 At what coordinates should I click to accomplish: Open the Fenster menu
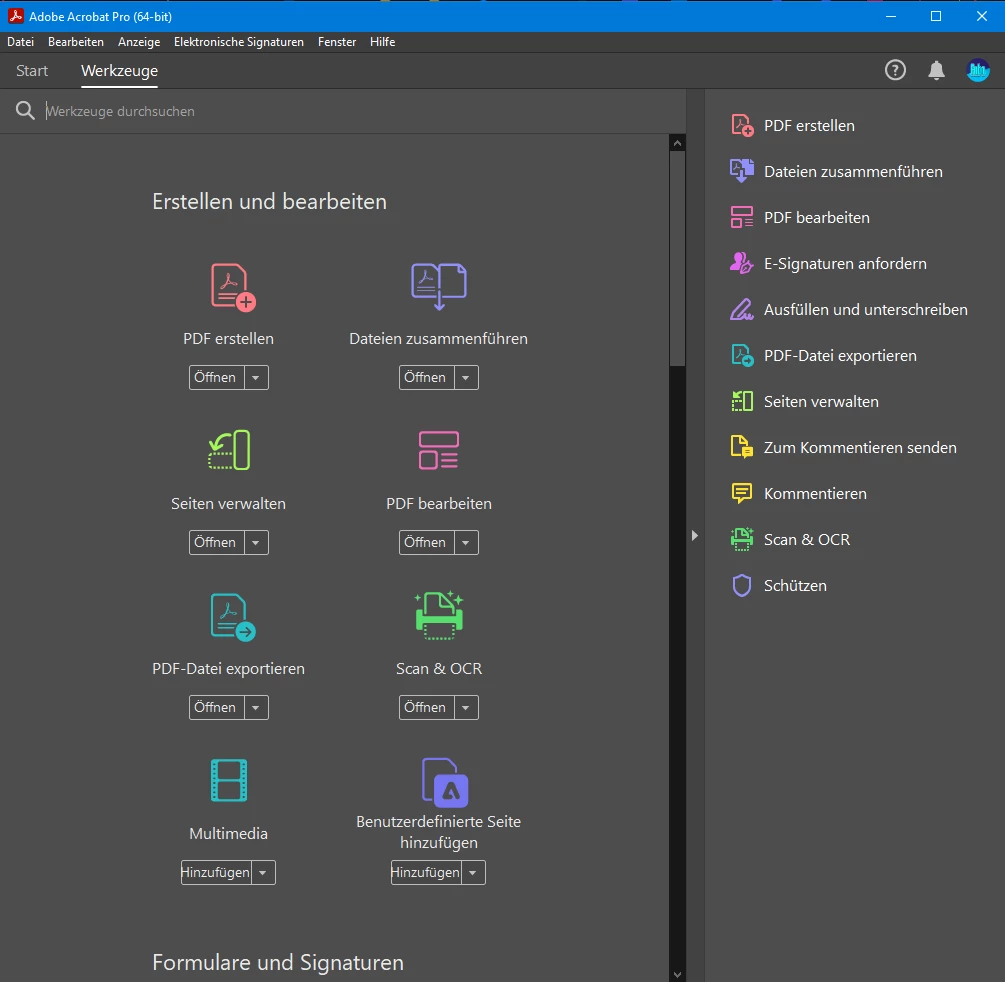click(x=337, y=42)
